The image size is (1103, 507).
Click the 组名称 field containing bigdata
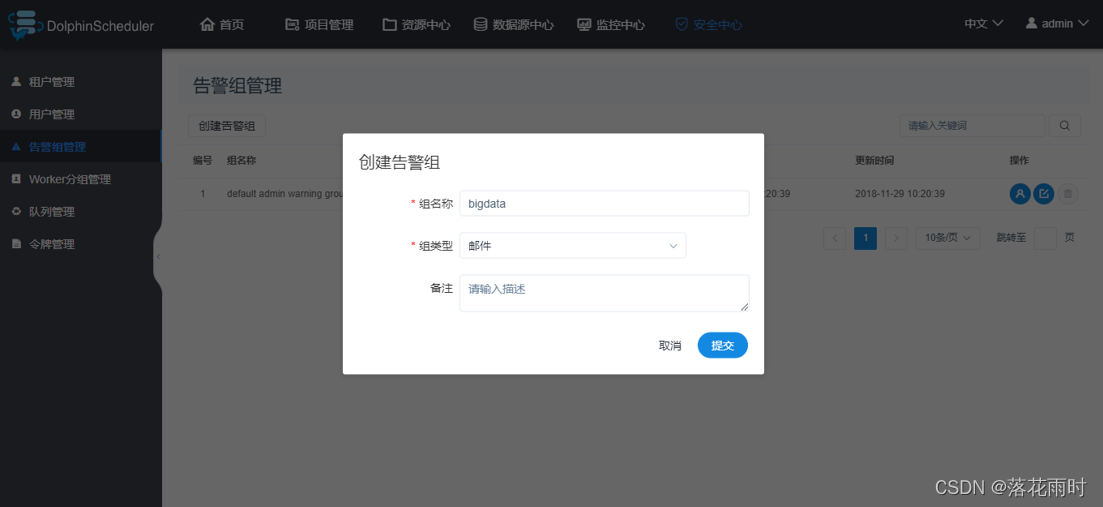pos(604,203)
